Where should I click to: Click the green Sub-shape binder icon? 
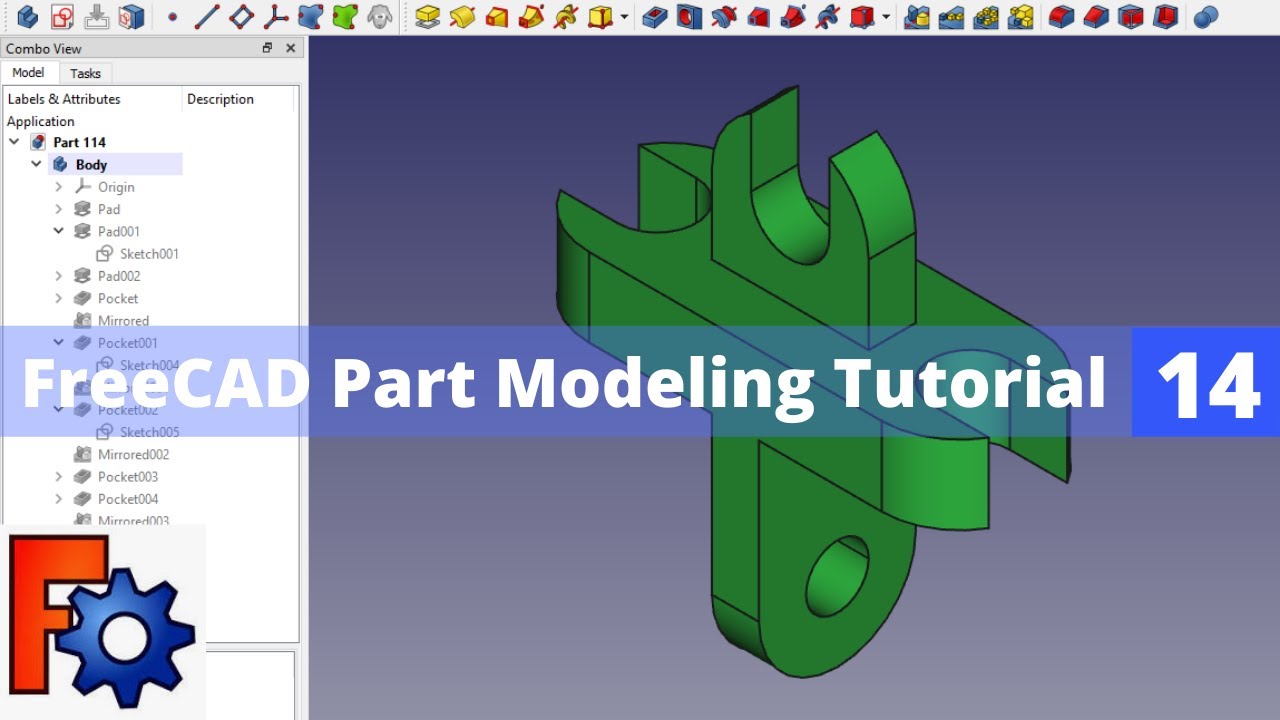(344, 16)
